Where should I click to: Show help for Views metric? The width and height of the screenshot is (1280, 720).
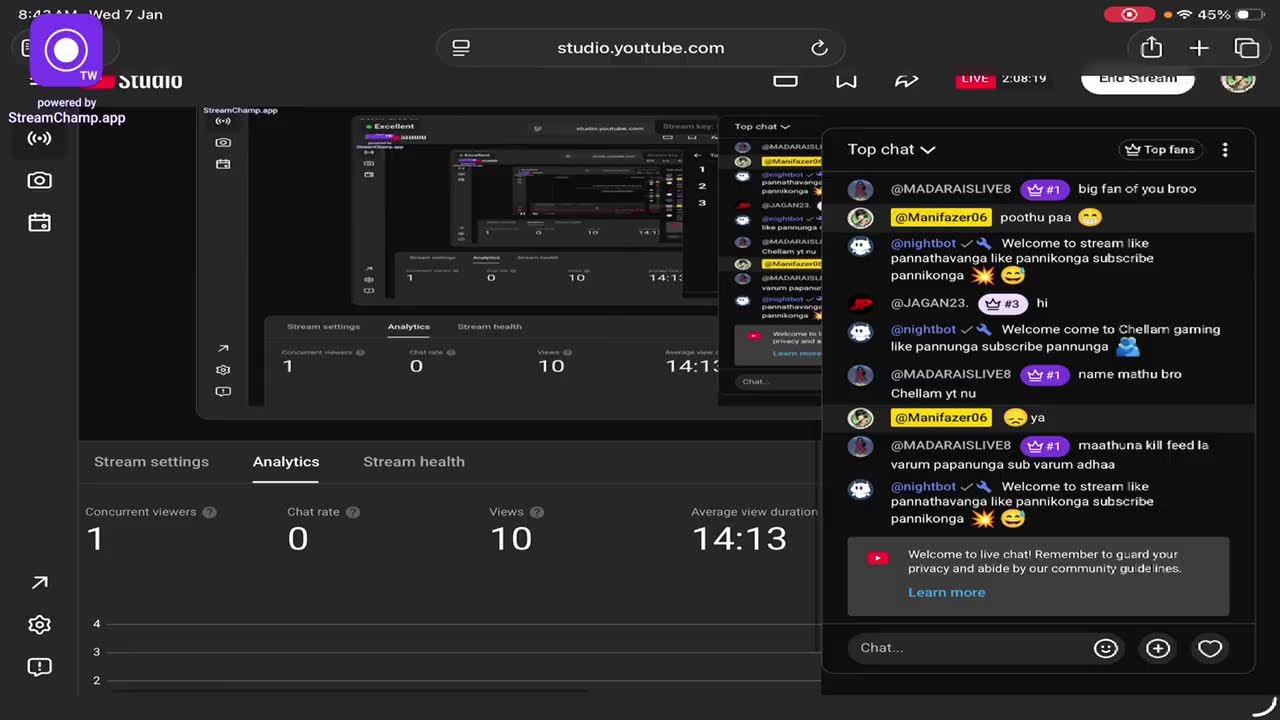(x=537, y=512)
